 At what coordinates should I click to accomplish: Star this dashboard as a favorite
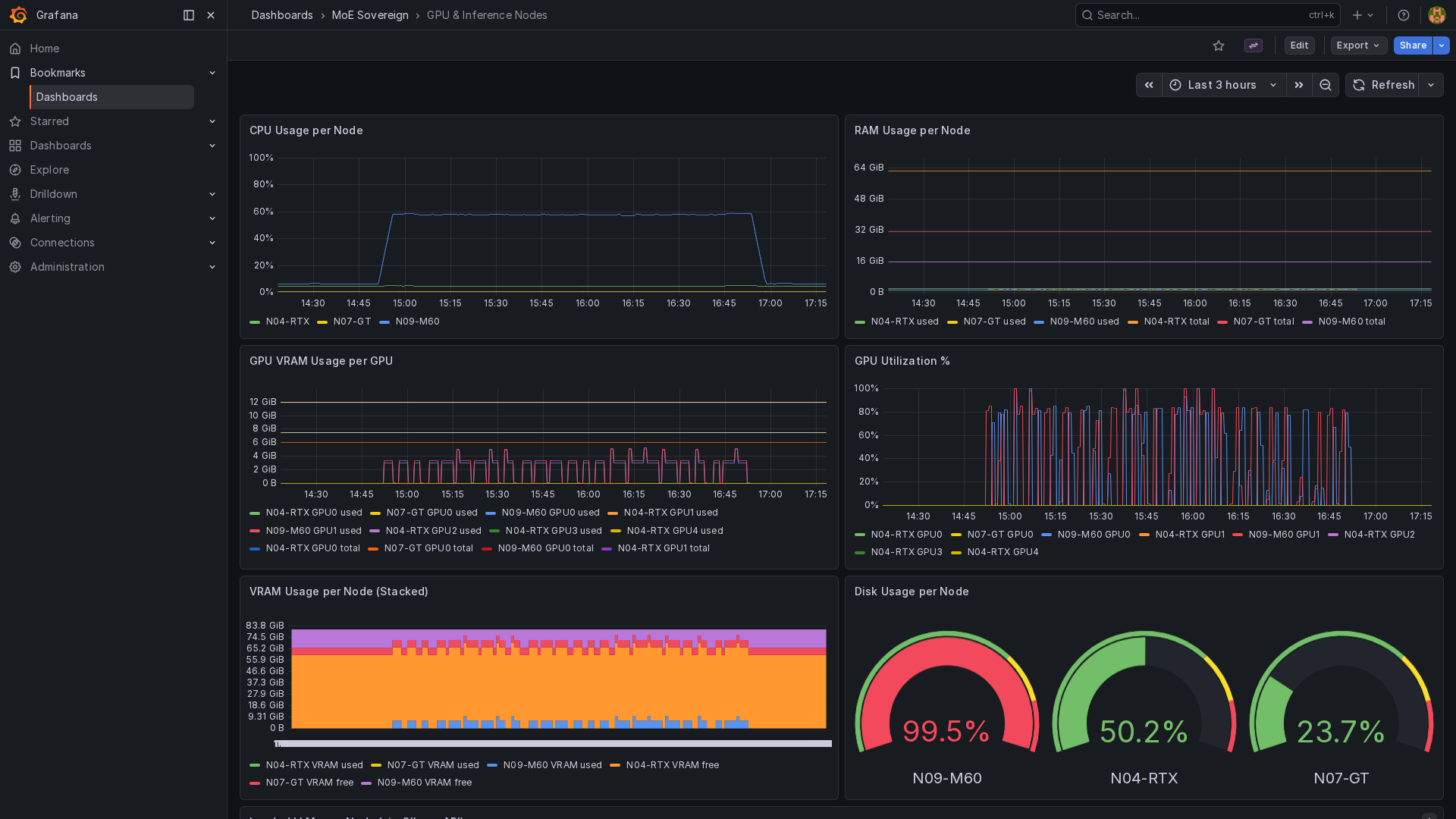[x=1219, y=45]
